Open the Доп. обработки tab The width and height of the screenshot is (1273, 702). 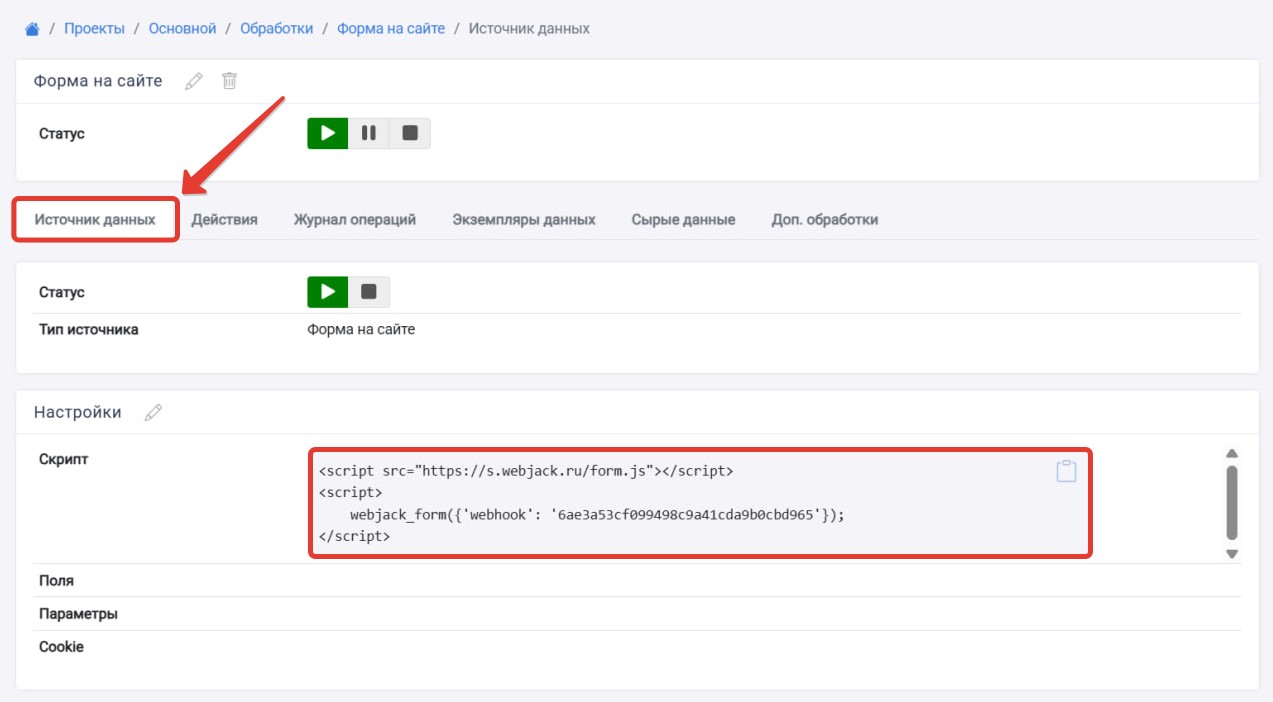[825, 219]
